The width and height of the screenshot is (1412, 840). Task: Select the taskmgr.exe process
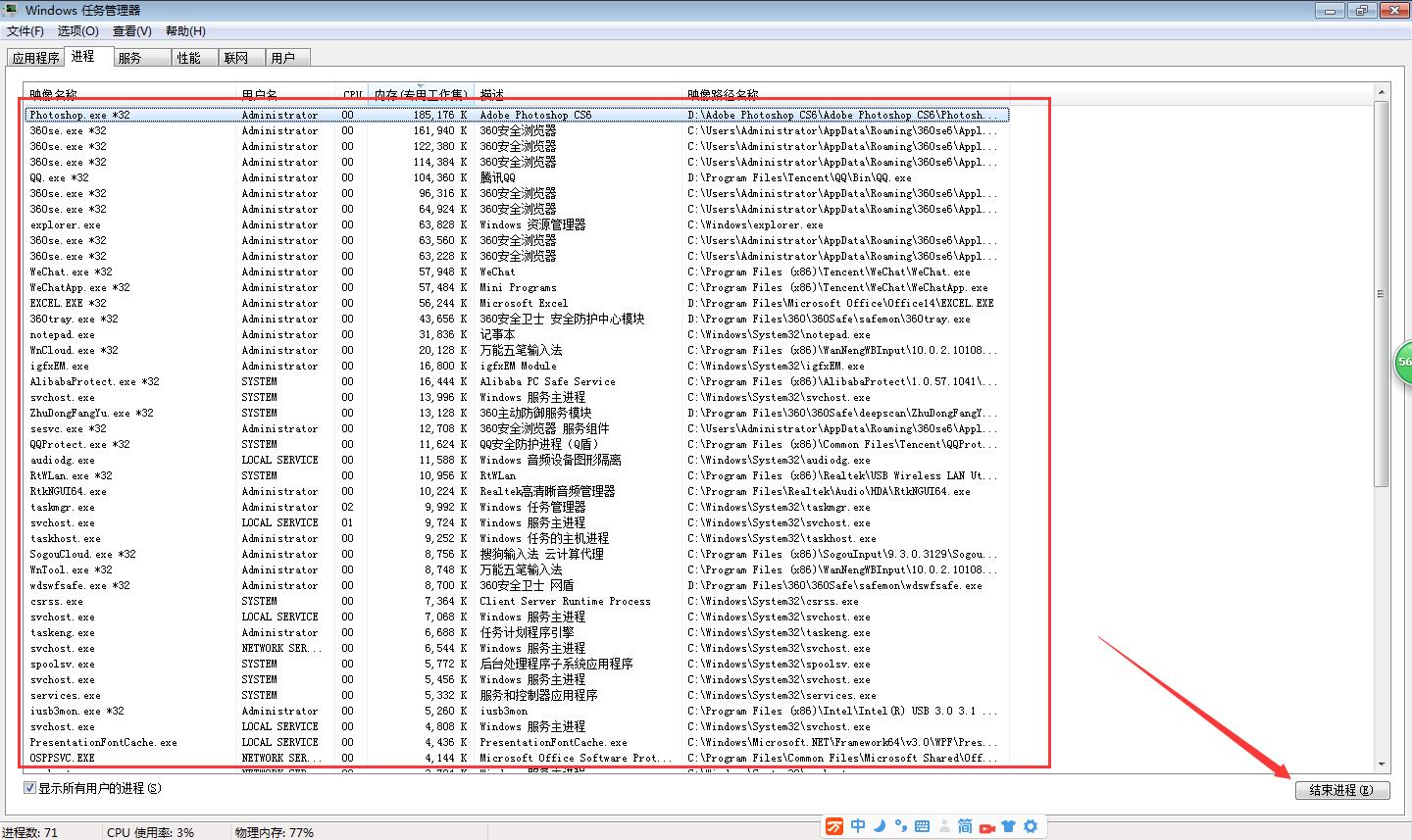516,507
